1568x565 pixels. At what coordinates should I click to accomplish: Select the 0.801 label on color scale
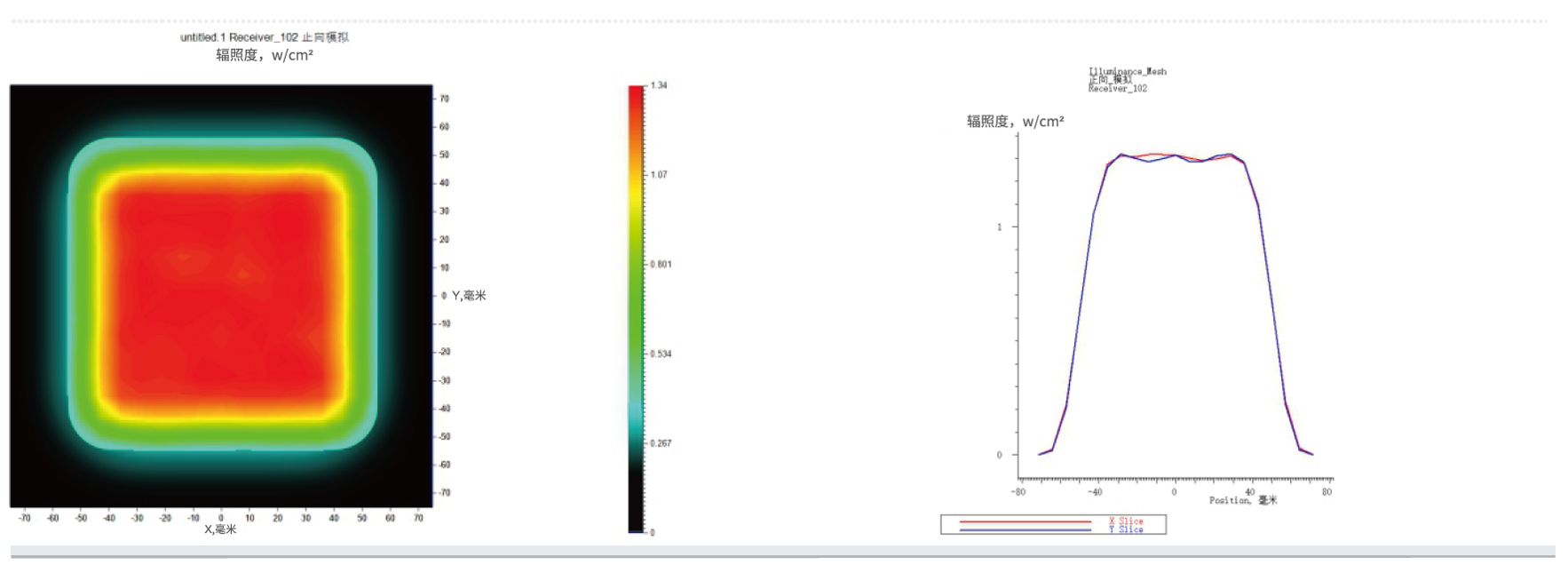pyautogui.click(x=660, y=265)
